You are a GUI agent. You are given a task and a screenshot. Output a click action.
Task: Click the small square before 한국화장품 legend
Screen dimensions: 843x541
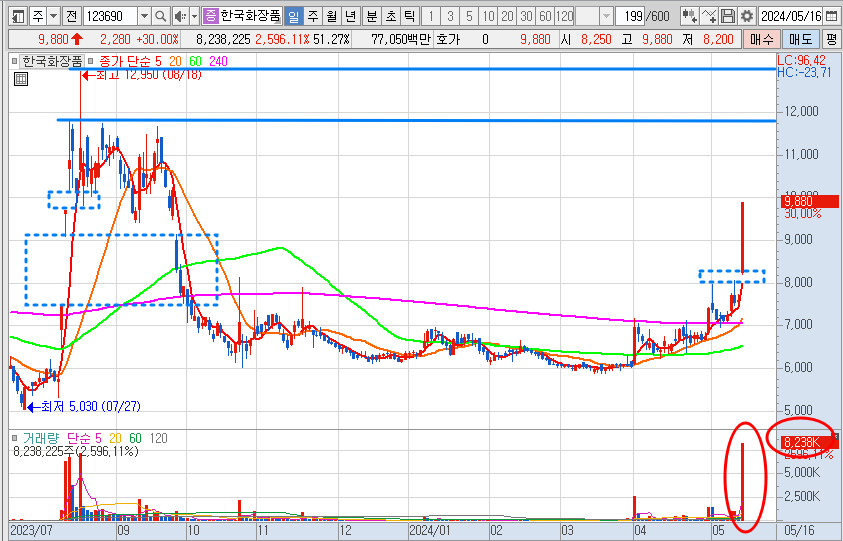15,61
